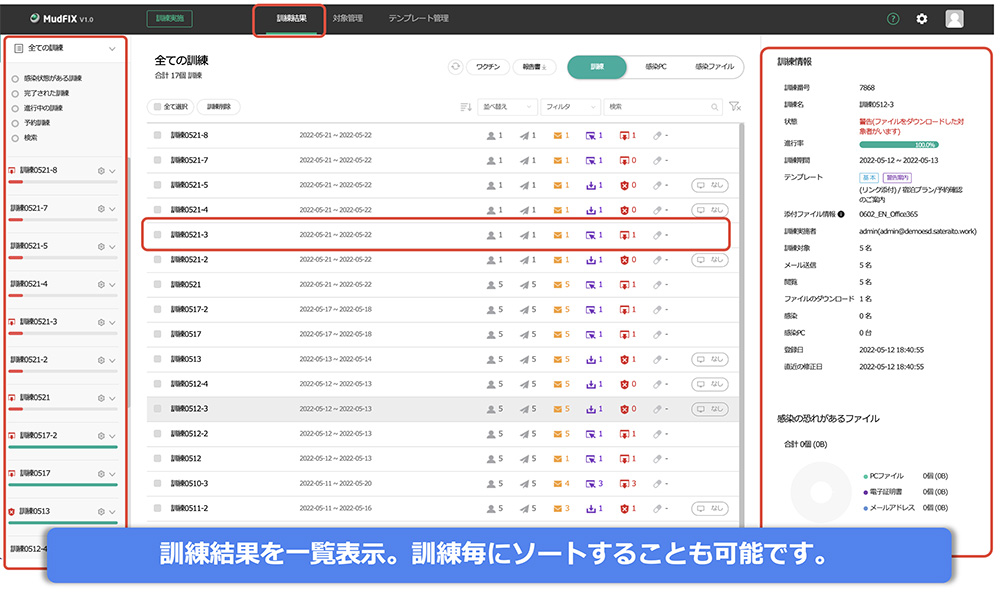Expand sidebar item 訓練0521-2 chevron
The width and height of the screenshot is (1000, 598).
pyautogui.click(x=112, y=361)
